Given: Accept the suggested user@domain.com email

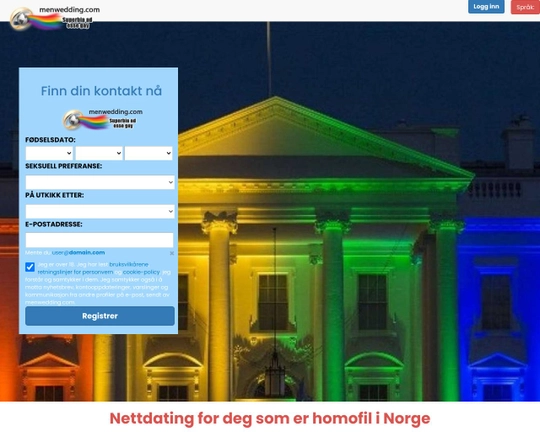Looking at the screenshot, I should 78,253.
